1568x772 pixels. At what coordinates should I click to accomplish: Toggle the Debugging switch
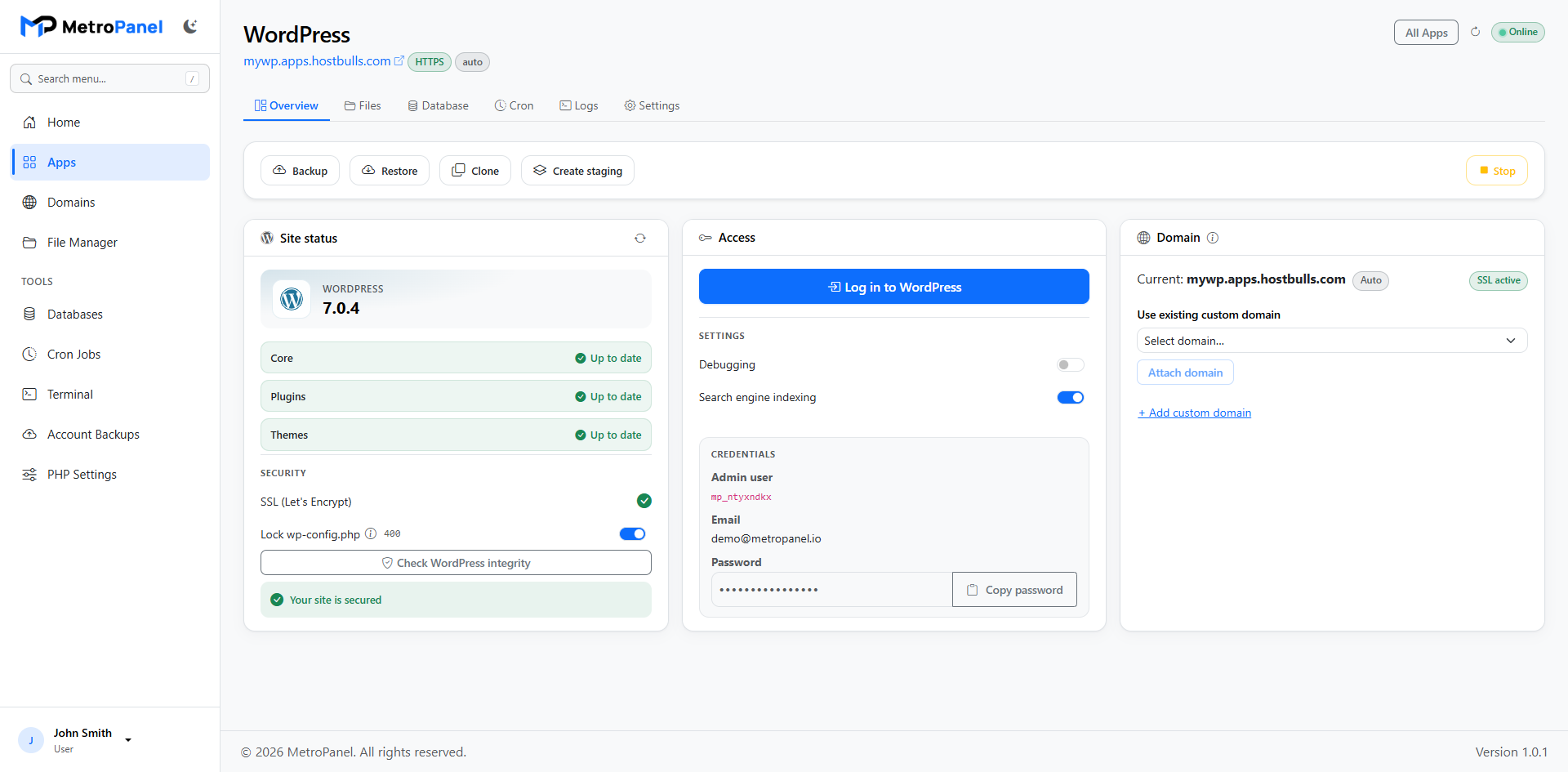[x=1070, y=365]
